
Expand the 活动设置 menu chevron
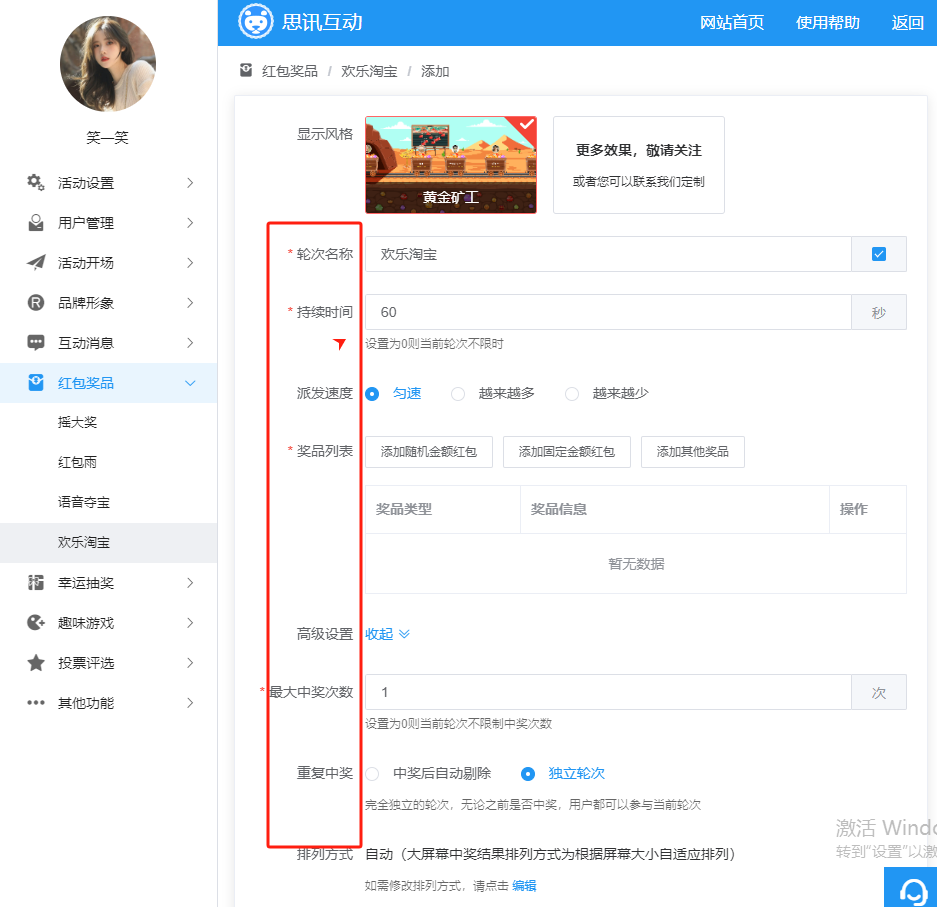190,183
